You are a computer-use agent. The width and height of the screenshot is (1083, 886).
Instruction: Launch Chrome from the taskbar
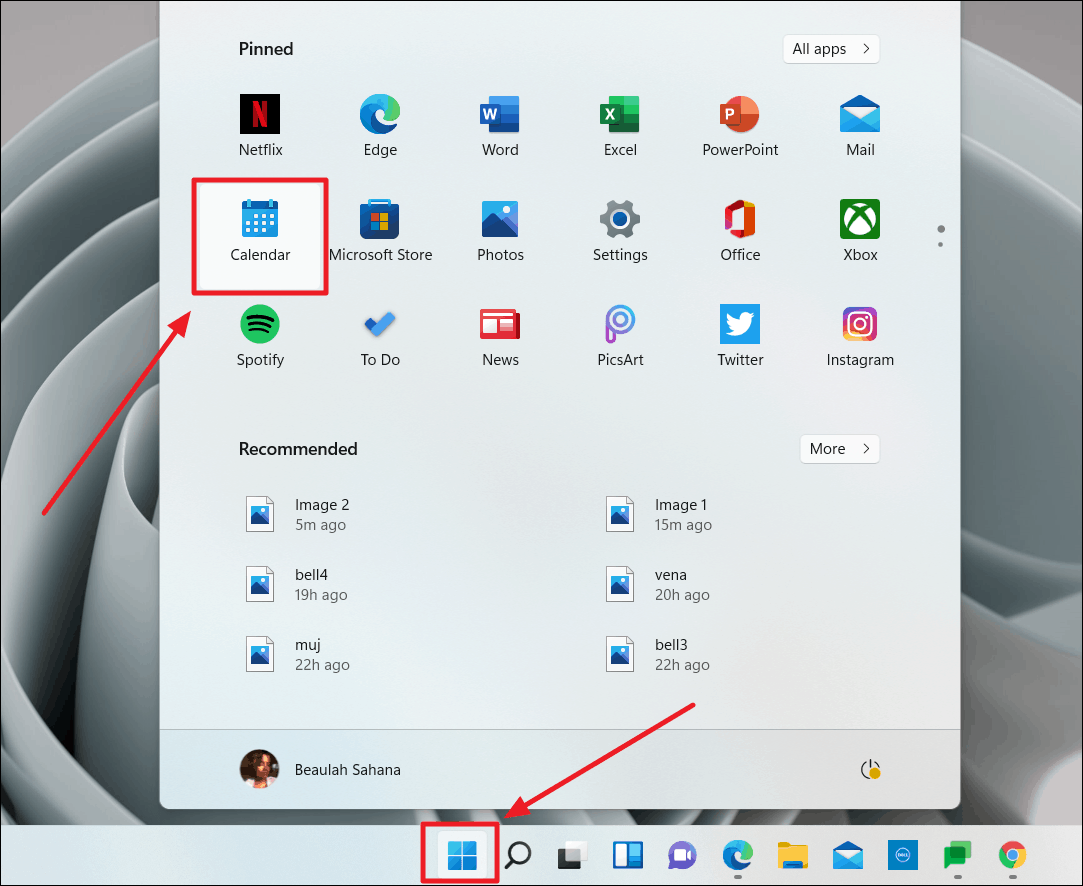click(x=1012, y=856)
